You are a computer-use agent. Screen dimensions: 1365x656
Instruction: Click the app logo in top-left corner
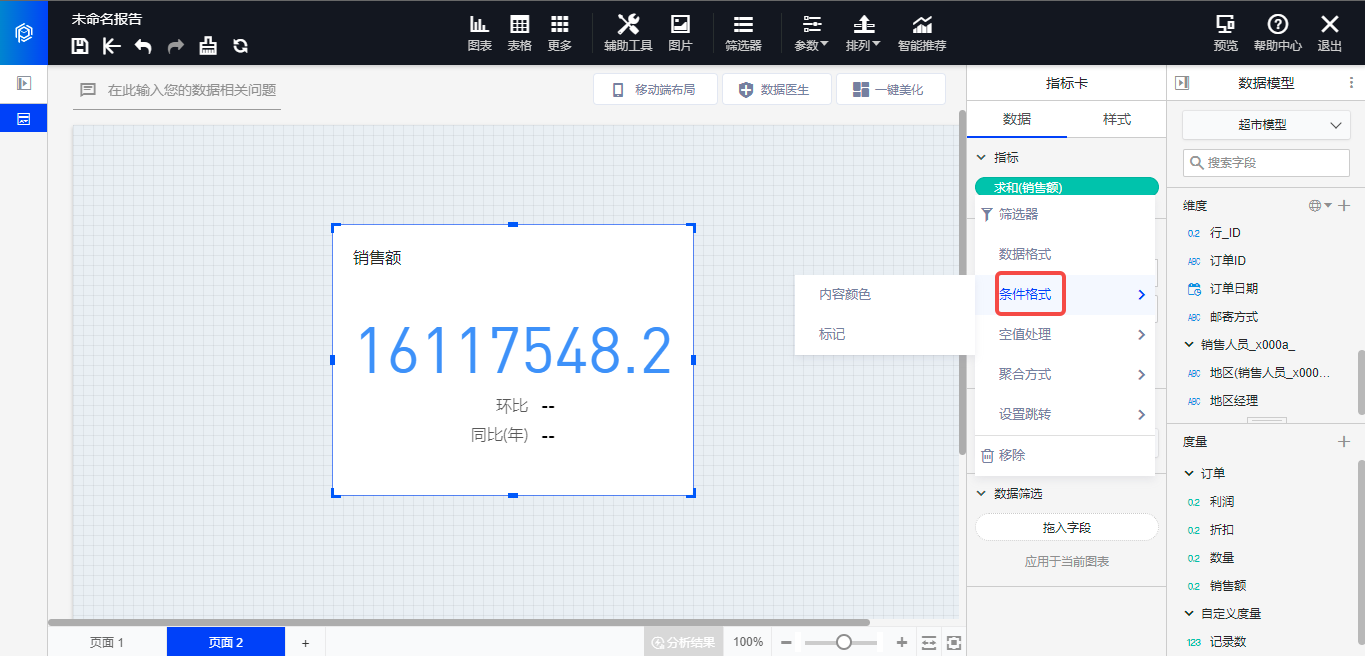24,33
